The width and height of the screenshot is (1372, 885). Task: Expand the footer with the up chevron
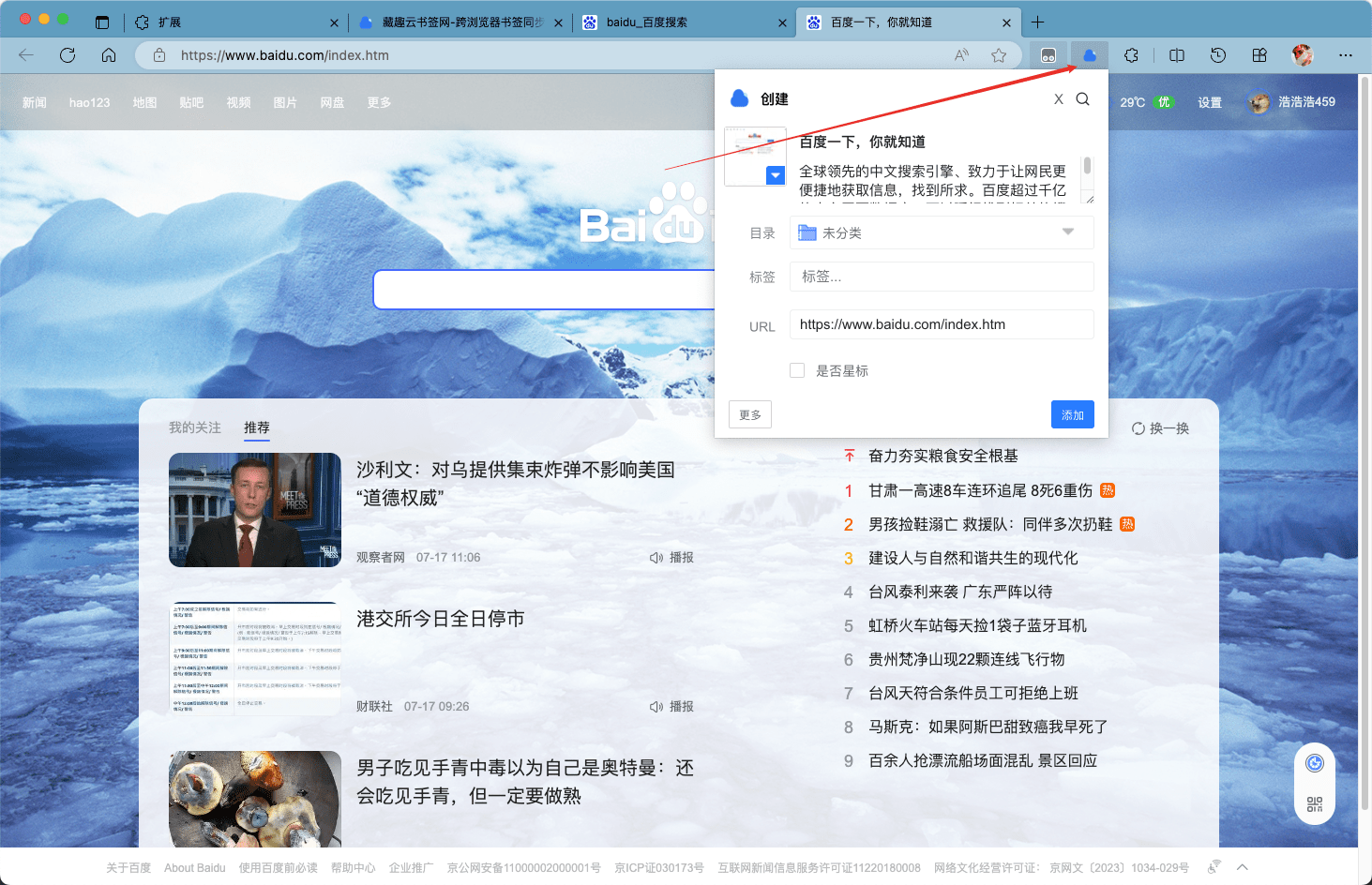(x=1243, y=867)
